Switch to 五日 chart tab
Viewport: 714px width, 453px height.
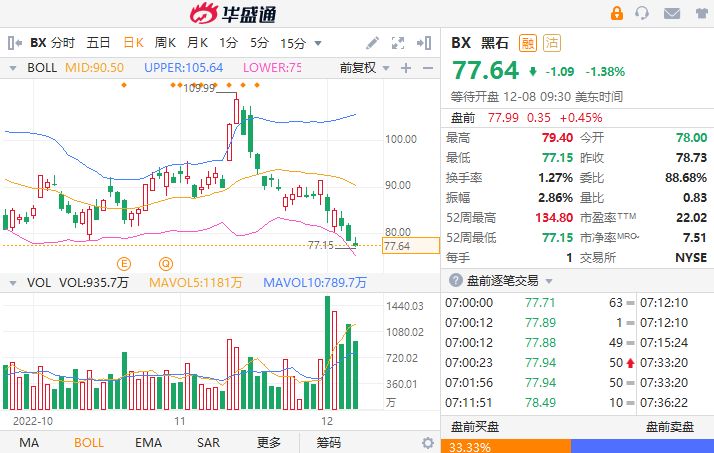coord(98,43)
